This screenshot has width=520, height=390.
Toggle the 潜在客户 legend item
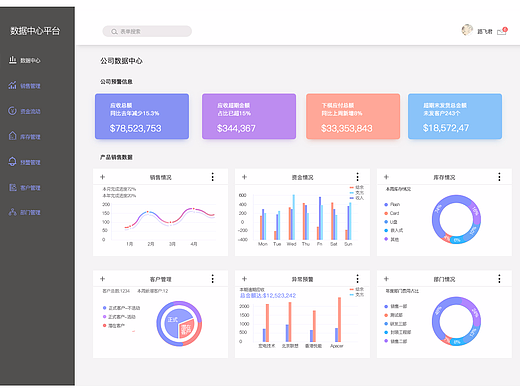click(114, 325)
